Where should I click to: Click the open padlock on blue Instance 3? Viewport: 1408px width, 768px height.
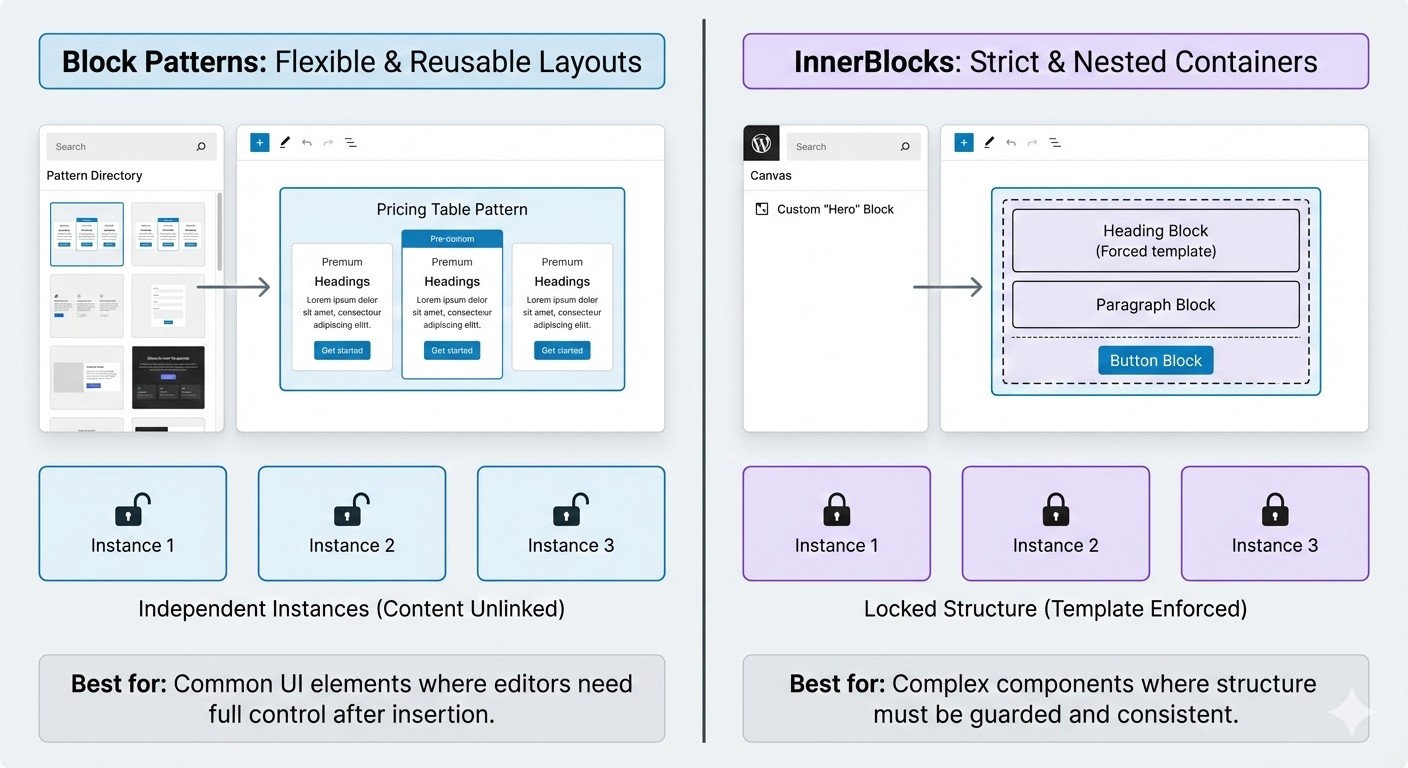click(571, 510)
